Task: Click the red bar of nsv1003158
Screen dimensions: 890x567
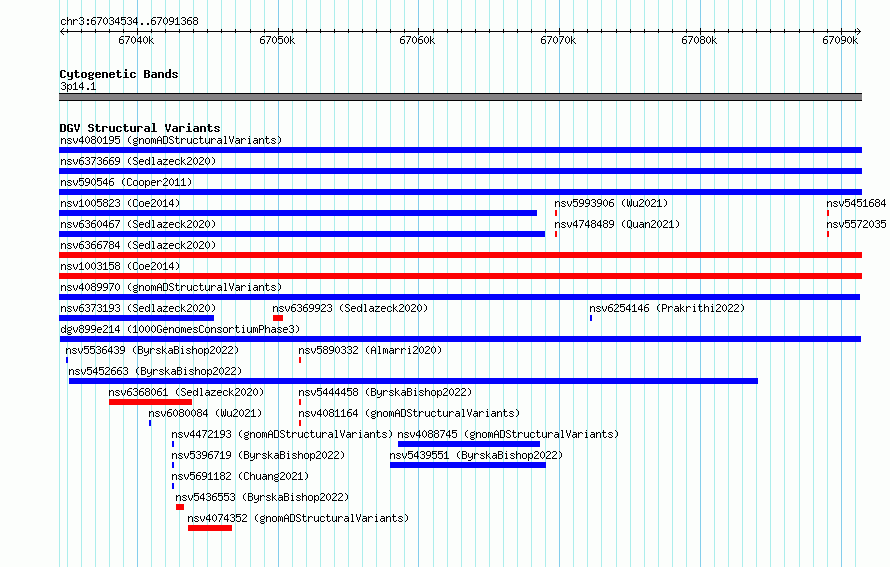Action: click(460, 276)
